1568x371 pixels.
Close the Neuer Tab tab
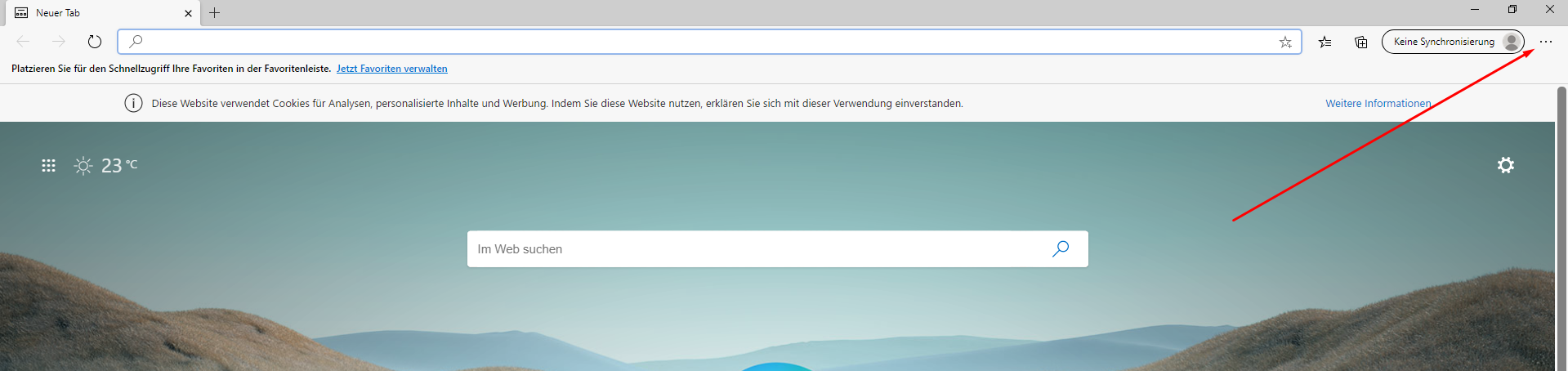pyautogui.click(x=188, y=13)
